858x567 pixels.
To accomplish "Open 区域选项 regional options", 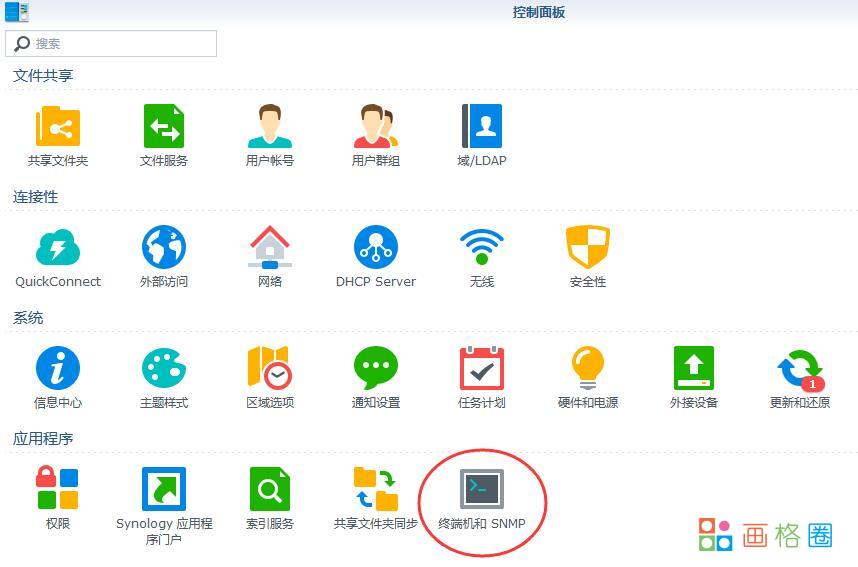I will tap(270, 368).
